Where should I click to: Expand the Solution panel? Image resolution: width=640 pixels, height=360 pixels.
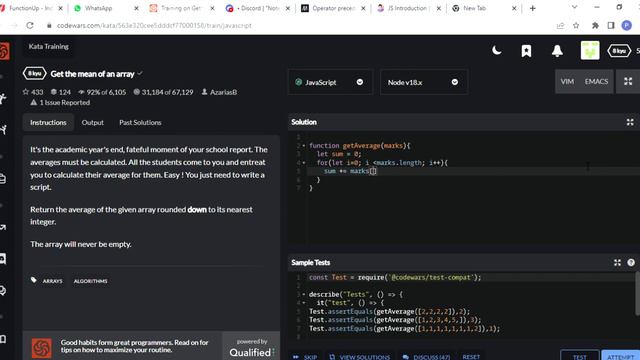(x=630, y=122)
